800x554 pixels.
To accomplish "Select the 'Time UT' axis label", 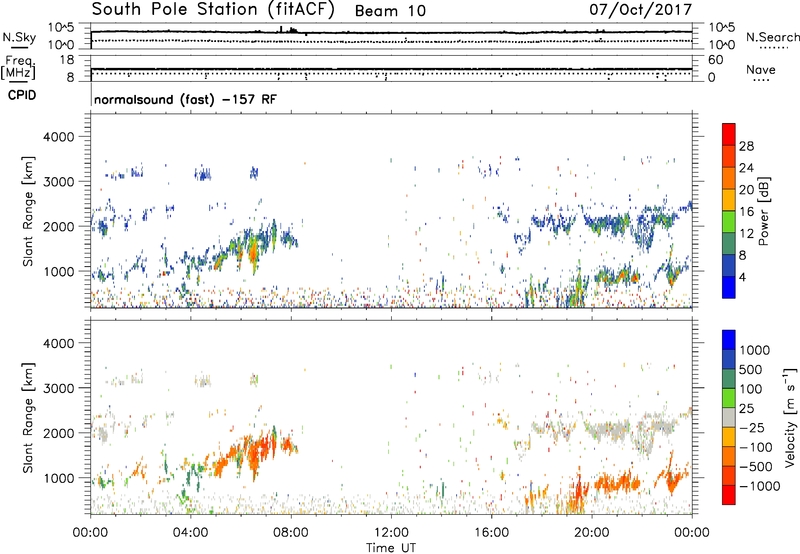I will (391, 548).
